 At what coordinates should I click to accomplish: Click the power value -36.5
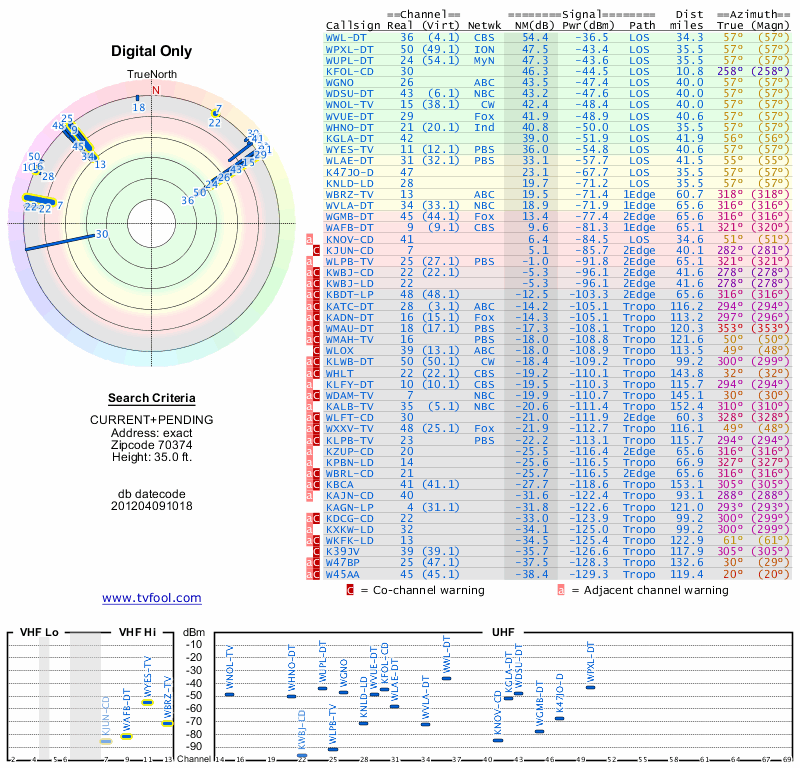point(592,38)
